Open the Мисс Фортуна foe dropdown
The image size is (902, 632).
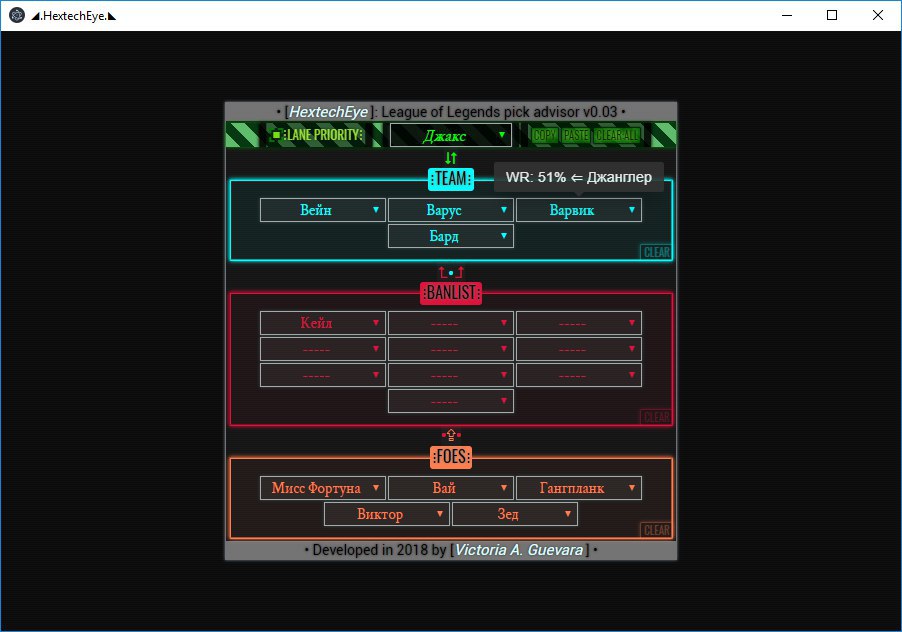click(x=323, y=488)
